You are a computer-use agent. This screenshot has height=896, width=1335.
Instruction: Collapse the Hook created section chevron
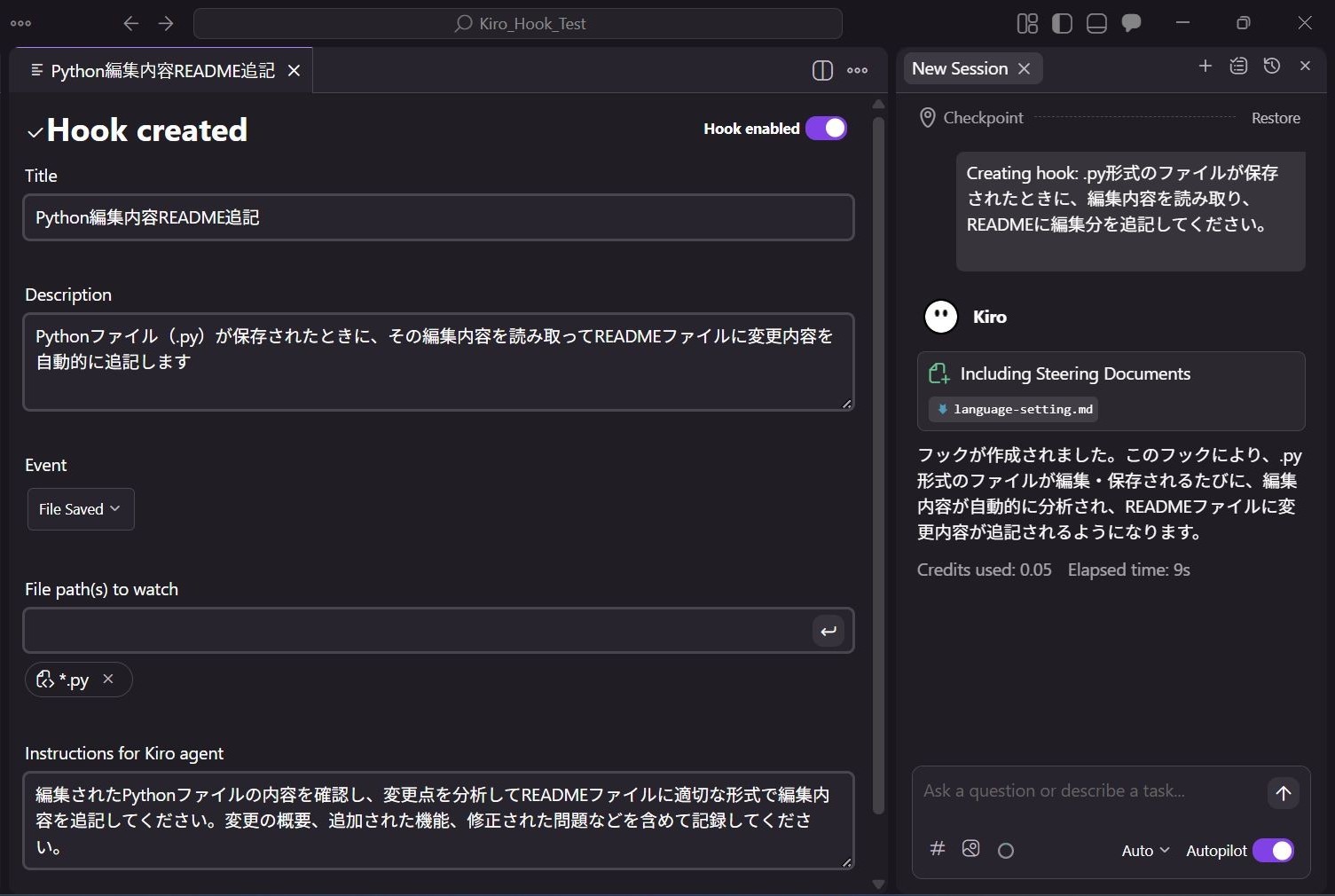click(x=35, y=133)
